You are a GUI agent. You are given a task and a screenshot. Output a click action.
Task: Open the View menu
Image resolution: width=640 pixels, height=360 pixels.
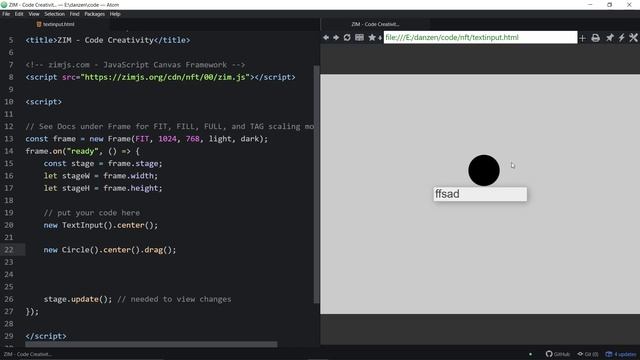click(34, 14)
